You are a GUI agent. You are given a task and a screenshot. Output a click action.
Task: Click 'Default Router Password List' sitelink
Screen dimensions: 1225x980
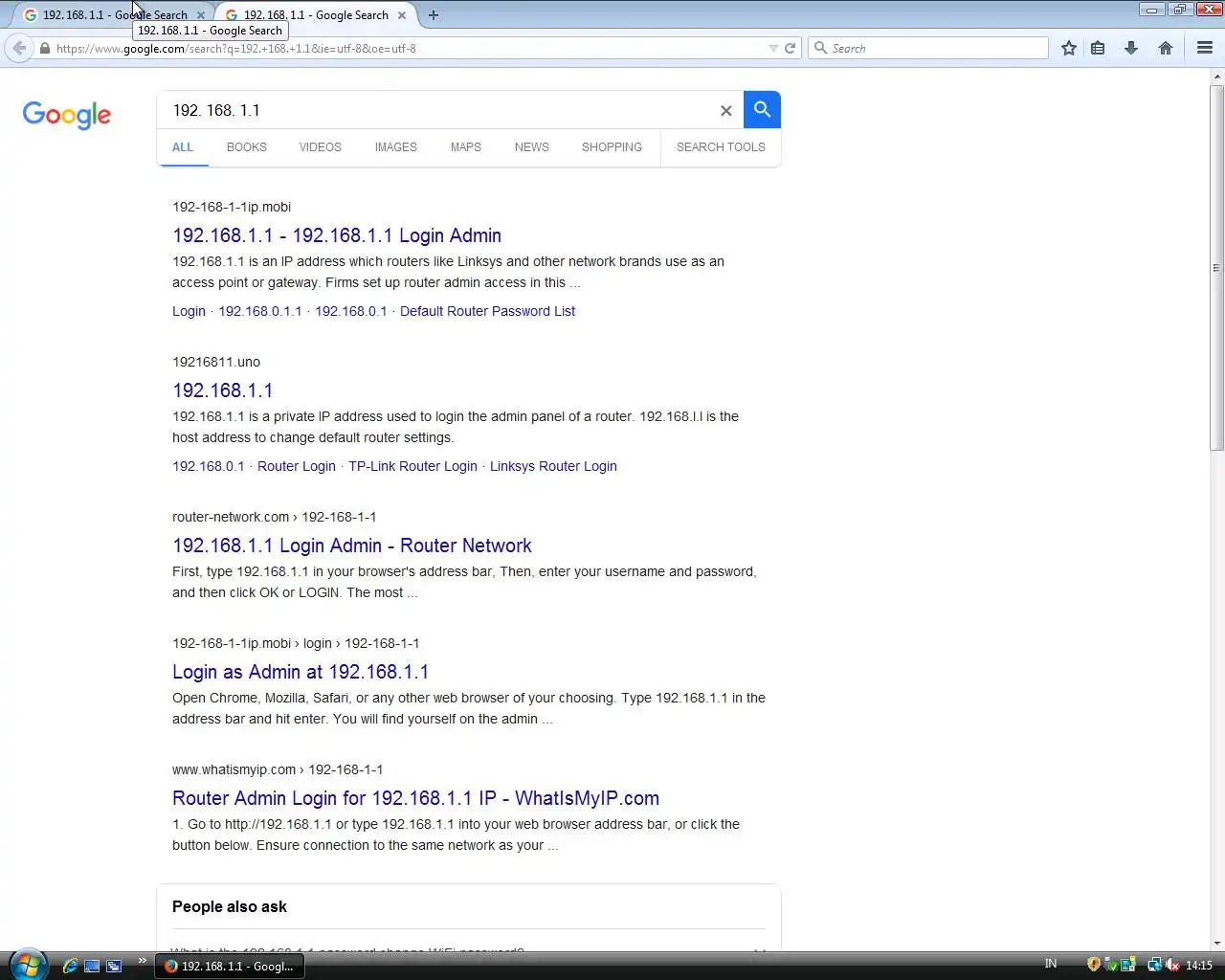(487, 311)
